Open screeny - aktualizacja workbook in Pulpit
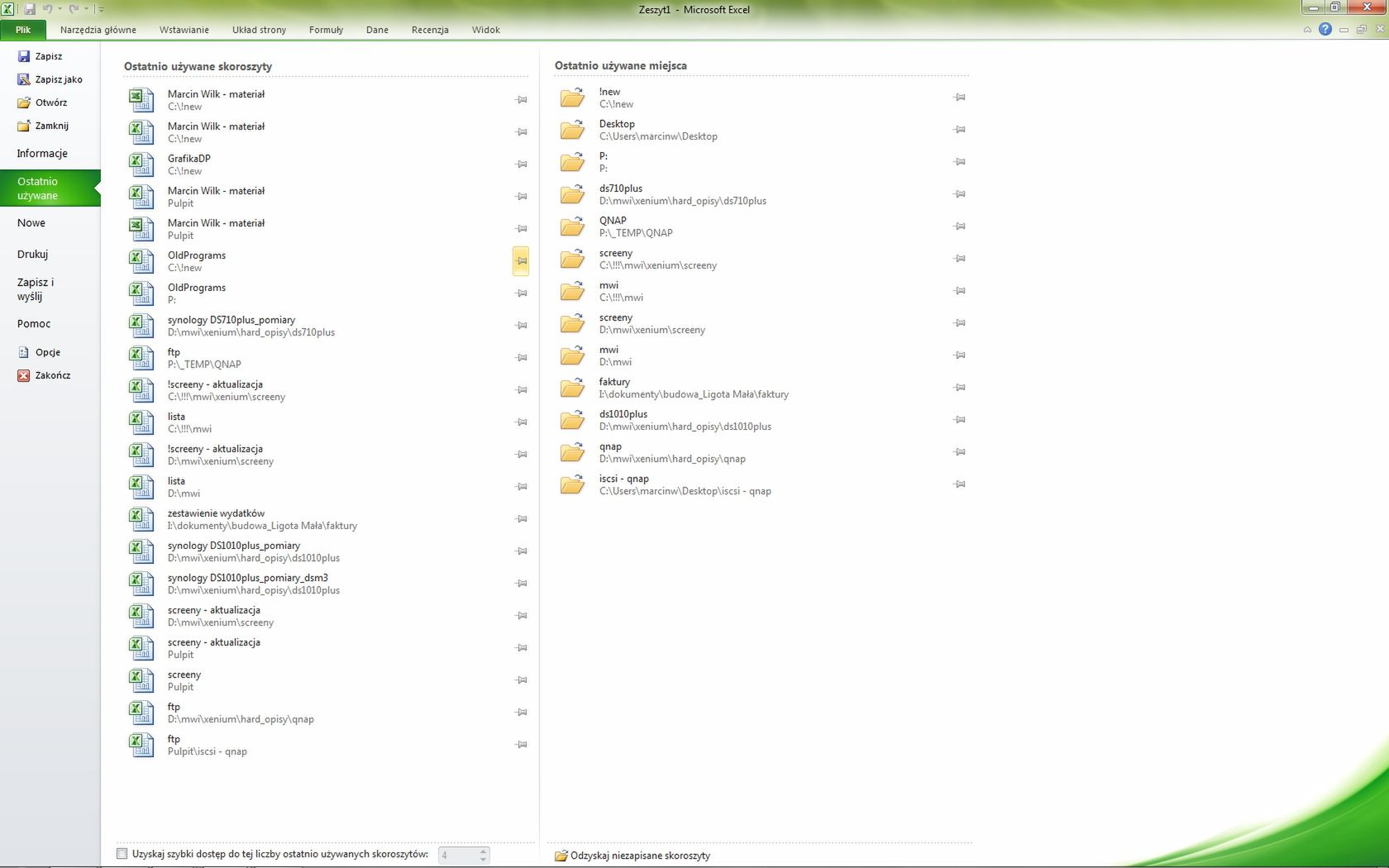 327,648
